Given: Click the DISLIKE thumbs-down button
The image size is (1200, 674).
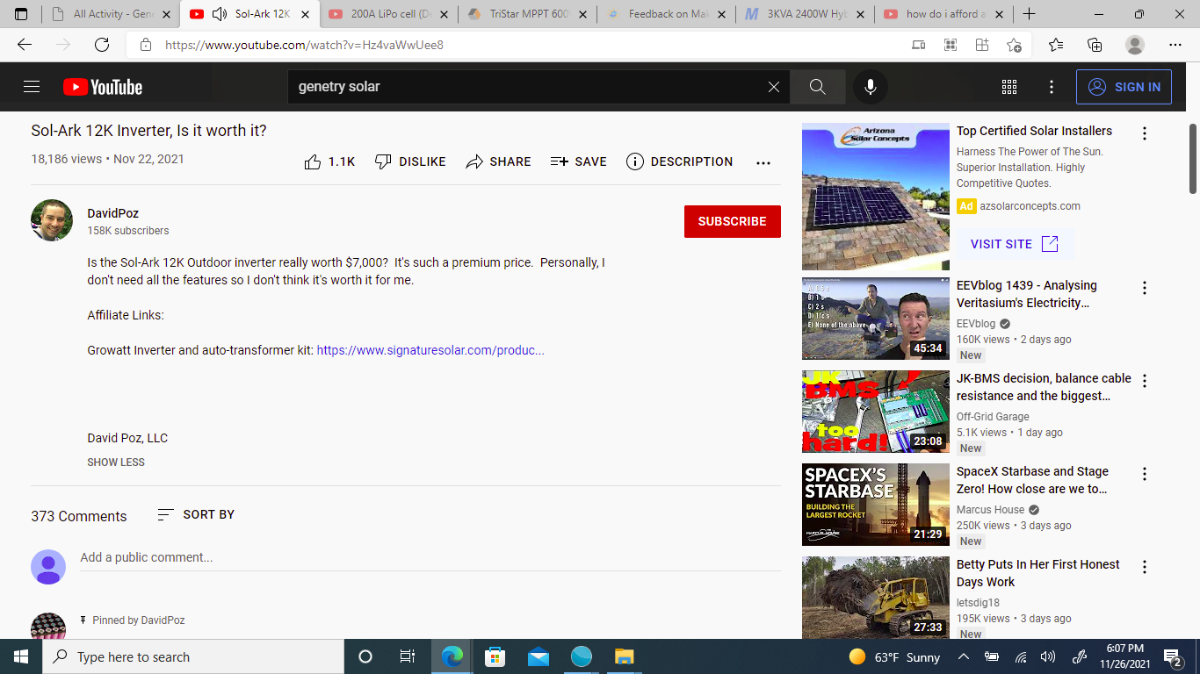Looking at the screenshot, I should click(410, 161).
